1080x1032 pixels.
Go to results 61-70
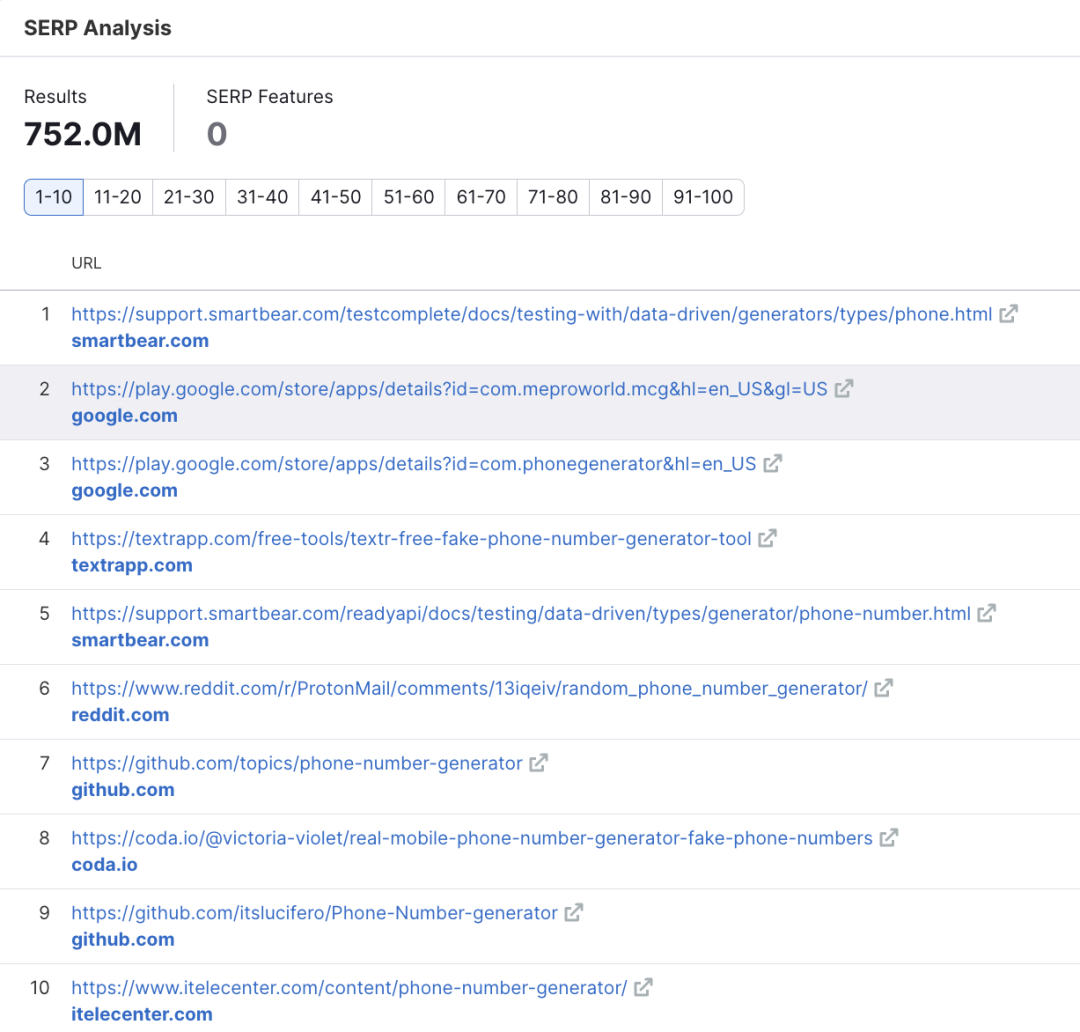pos(481,197)
